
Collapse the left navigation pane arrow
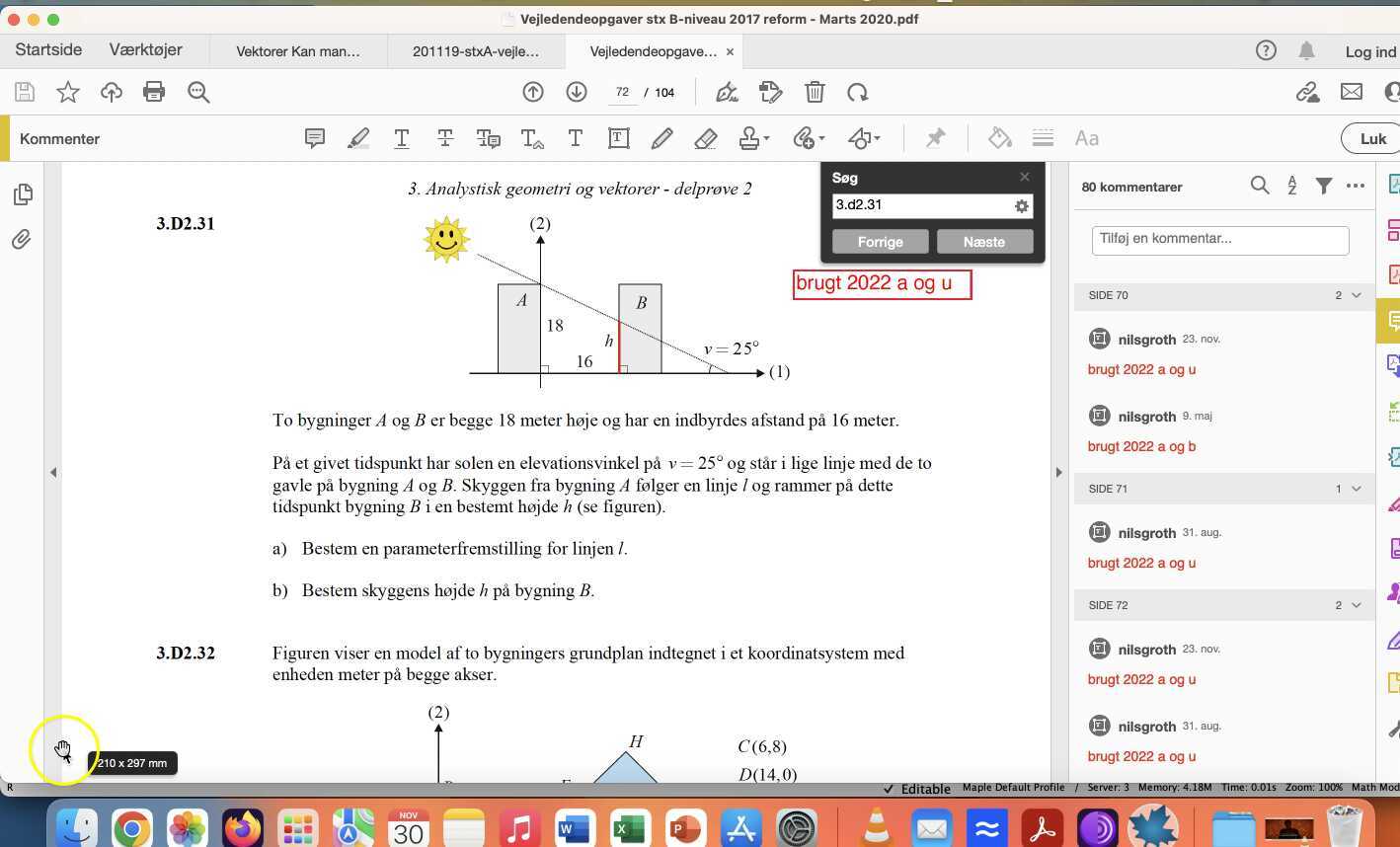click(x=53, y=473)
